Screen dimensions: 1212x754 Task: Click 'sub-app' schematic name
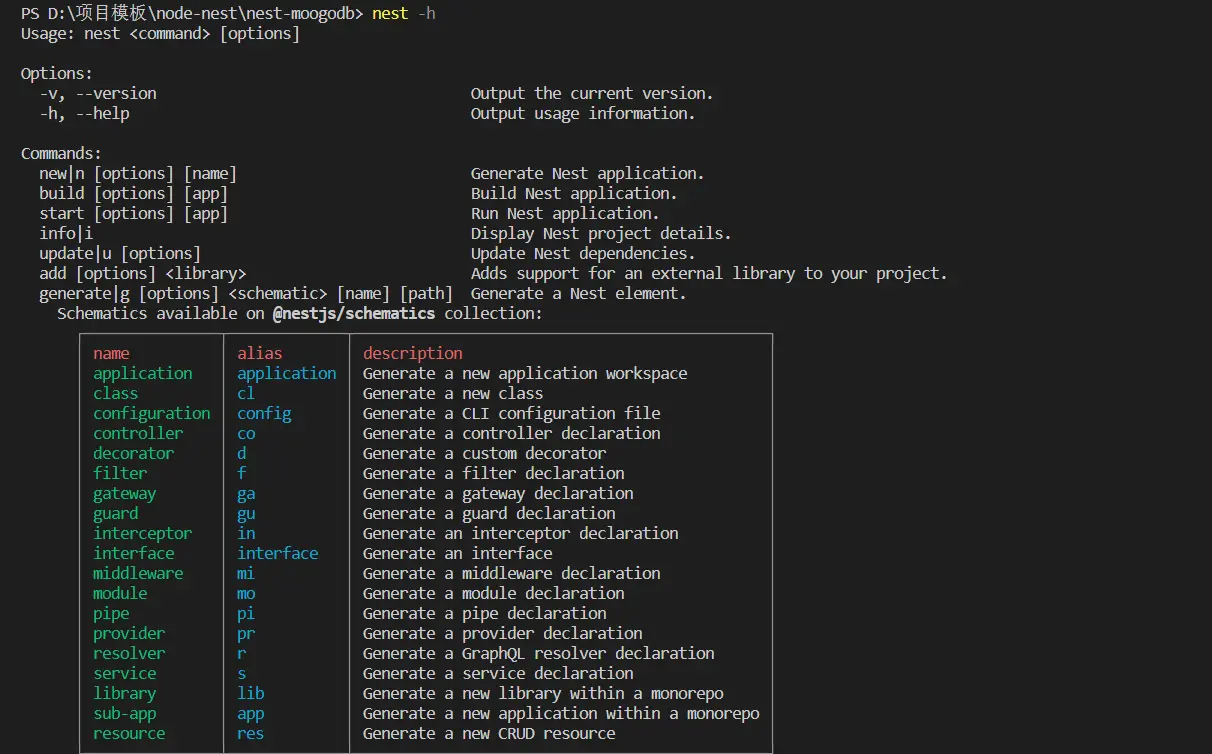(x=125, y=713)
